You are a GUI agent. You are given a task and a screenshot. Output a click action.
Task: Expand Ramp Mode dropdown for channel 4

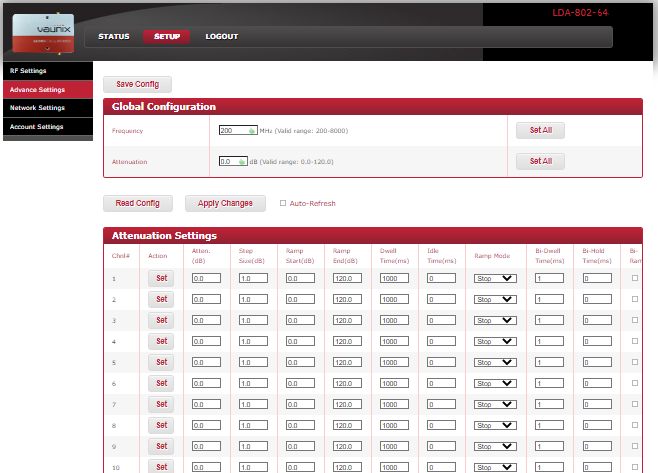coord(495,341)
